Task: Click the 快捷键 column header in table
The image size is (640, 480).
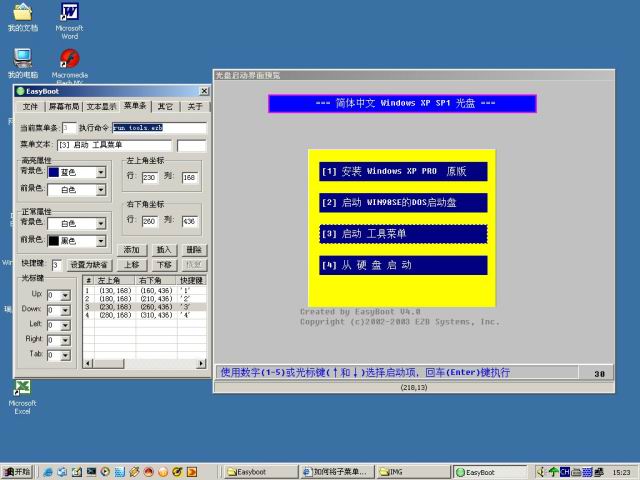Action: pos(192,280)
